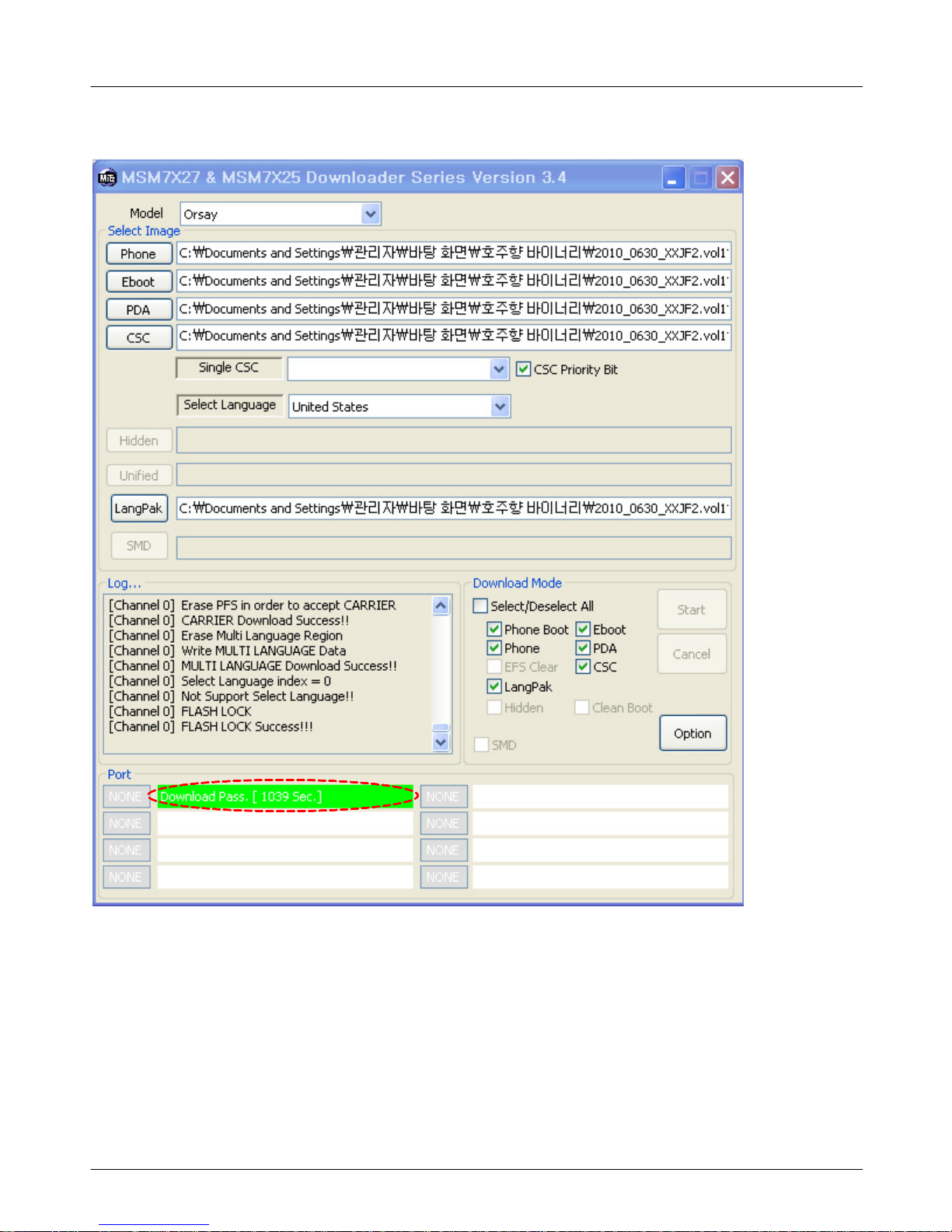Screen dimensions: 952x1232
Task: Click the downloader app icon in title bar
Action: click(x=107, y=178)
